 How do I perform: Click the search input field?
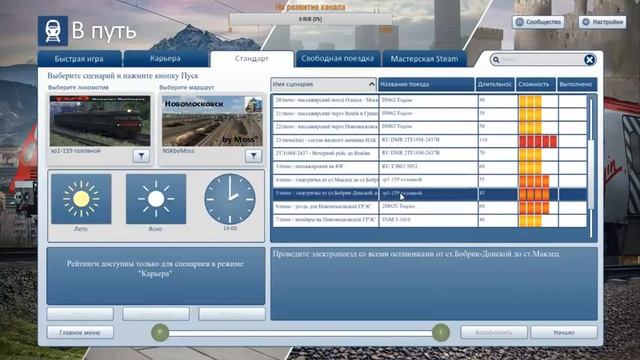click(542, 60)
